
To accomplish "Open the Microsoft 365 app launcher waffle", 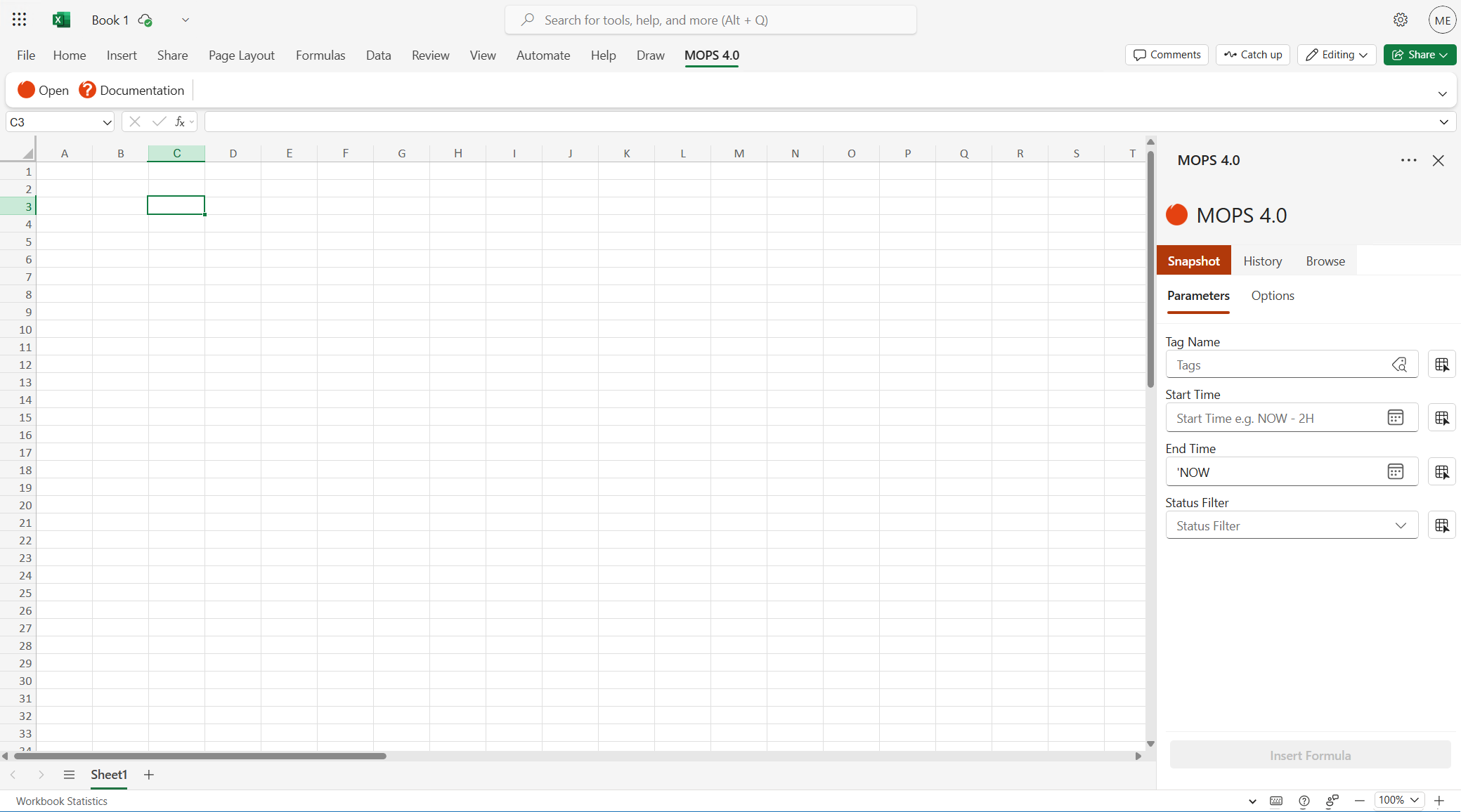I will tap(19, 20).
